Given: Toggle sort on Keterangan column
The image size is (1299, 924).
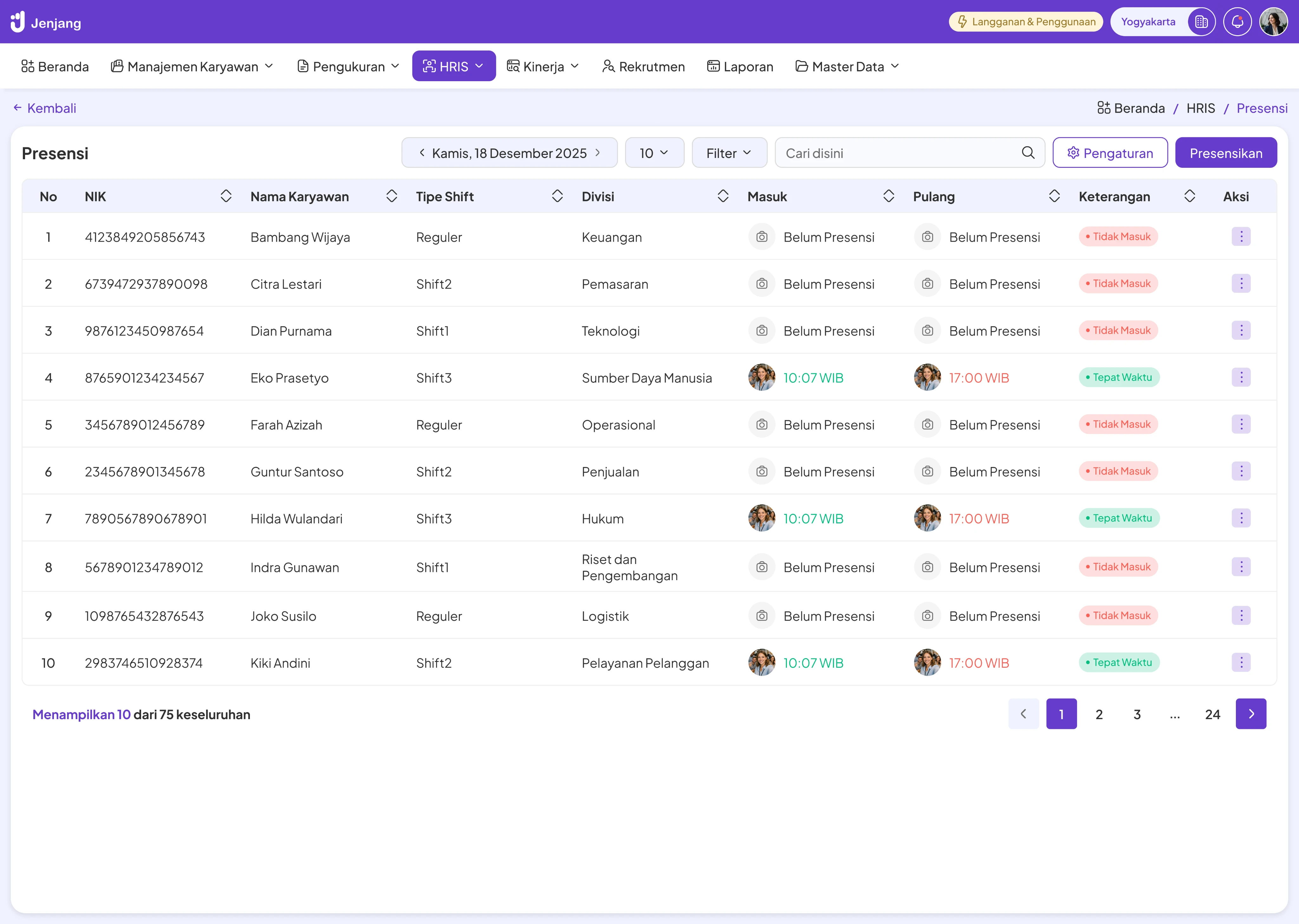Looking at the screenshot, I should click(x=1189, y=196).
